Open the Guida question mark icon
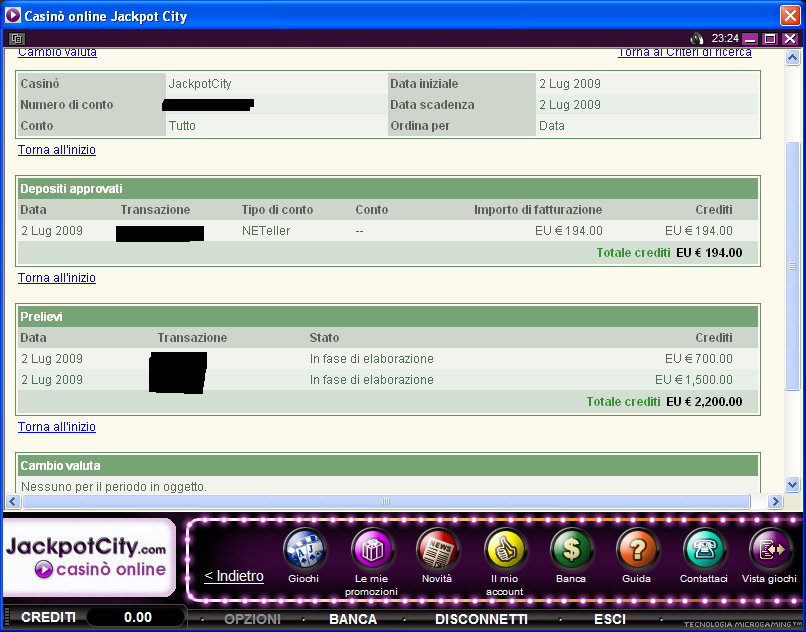Screen dimensions: 806x632 (637, 550)
